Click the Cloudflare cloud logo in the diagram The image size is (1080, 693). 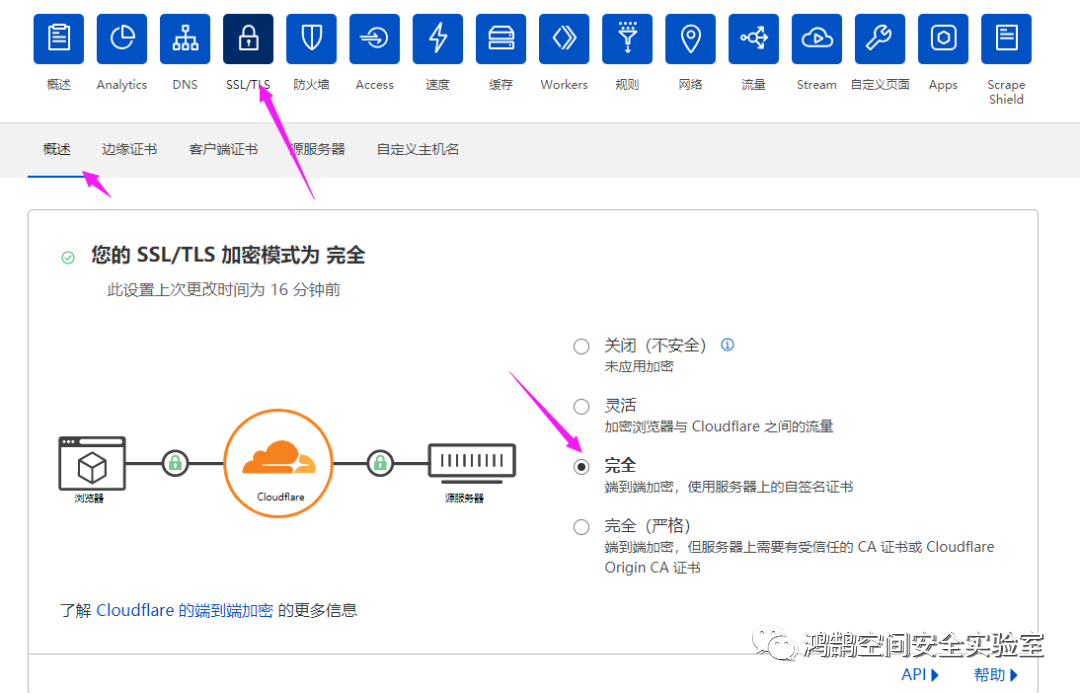[x=279, y=456]
